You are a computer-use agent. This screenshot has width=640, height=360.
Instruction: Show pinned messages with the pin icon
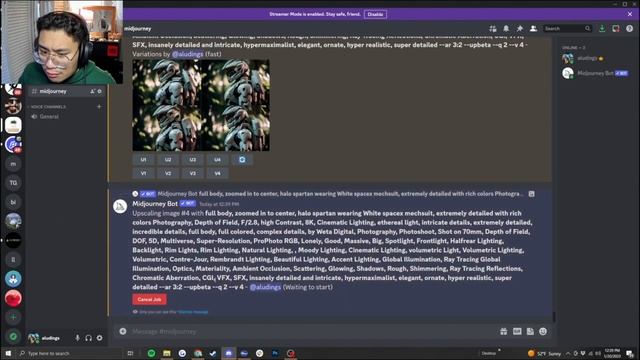tap(520, 29)
